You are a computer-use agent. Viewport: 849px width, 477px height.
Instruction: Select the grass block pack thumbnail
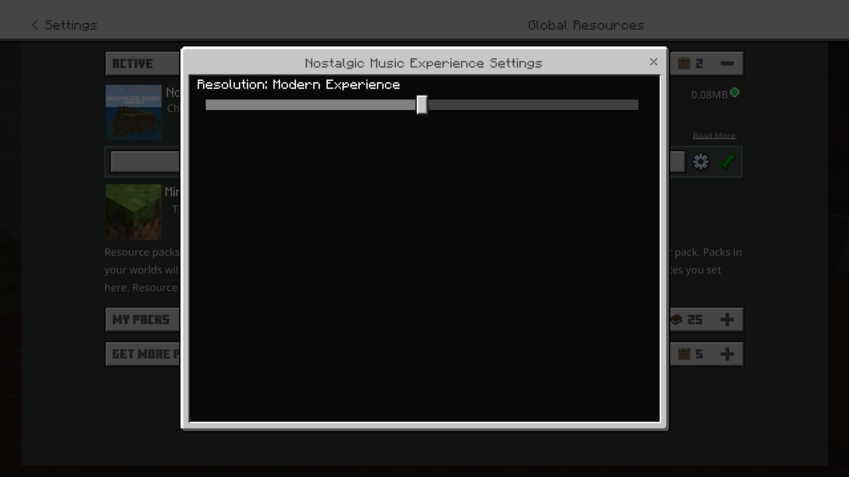133,212
